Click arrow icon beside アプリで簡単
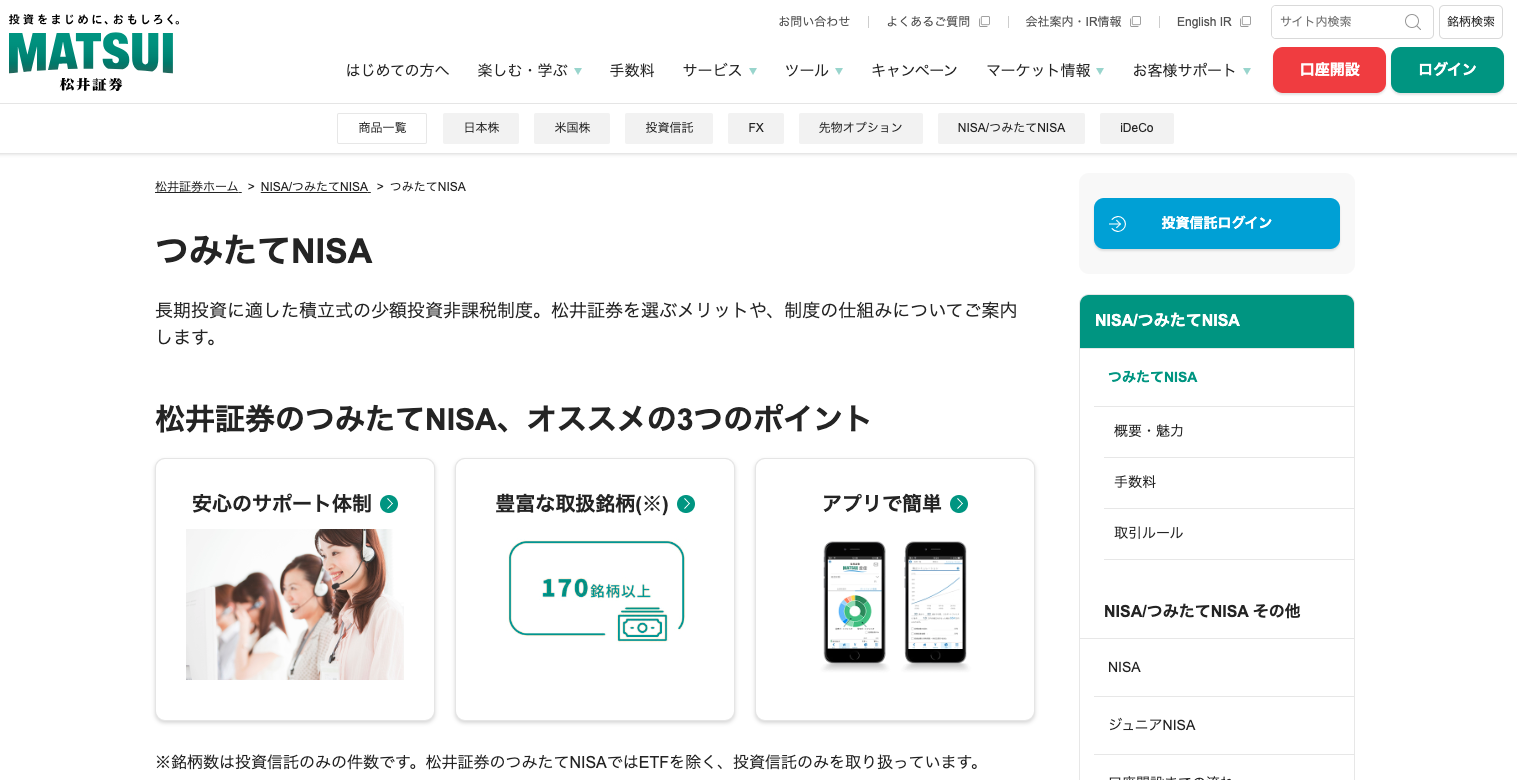The width and height of the screenshot is (1517, 780). click(959, 504)
